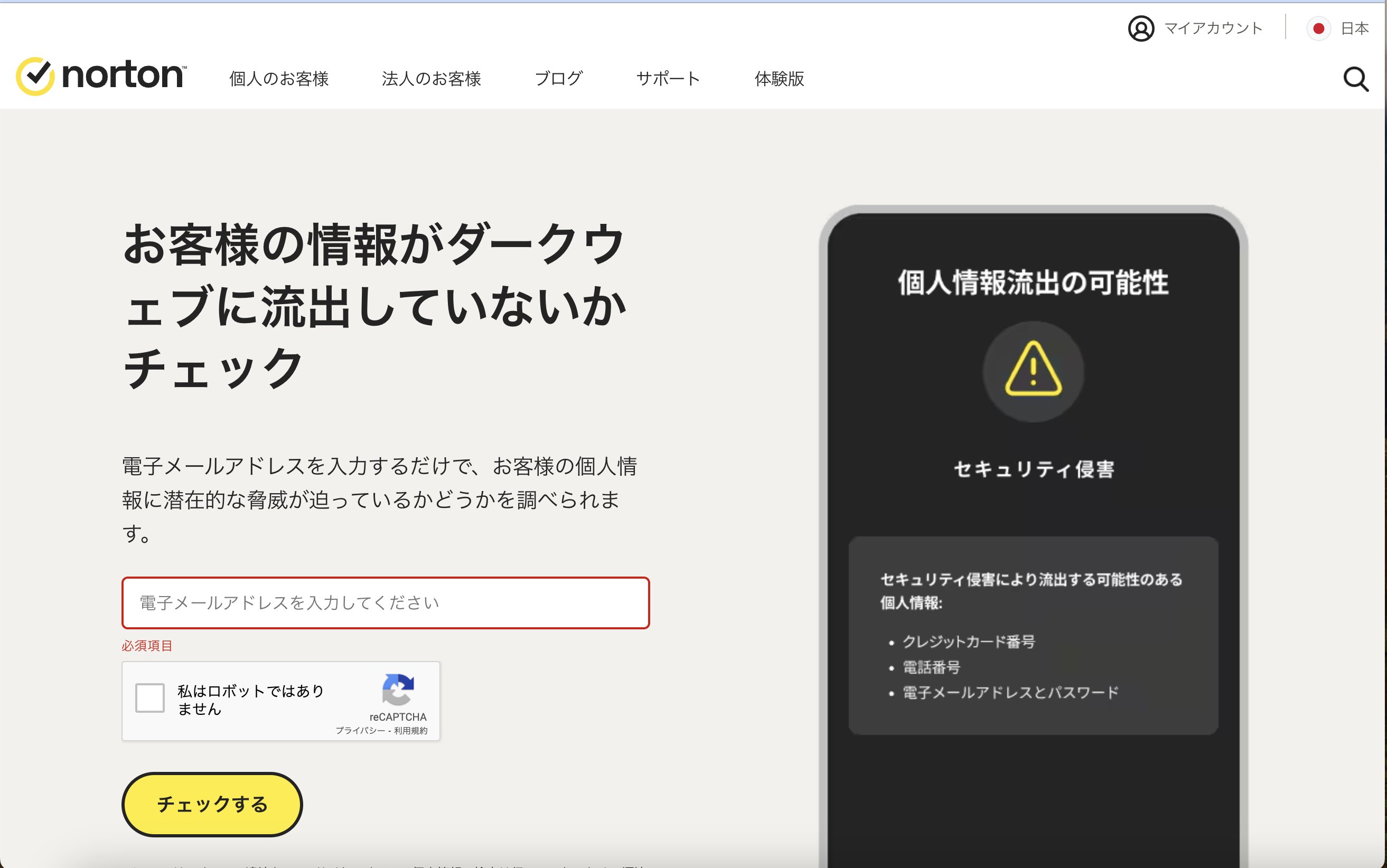
Task: Open the サポート menu item
Action: (669, 79)
